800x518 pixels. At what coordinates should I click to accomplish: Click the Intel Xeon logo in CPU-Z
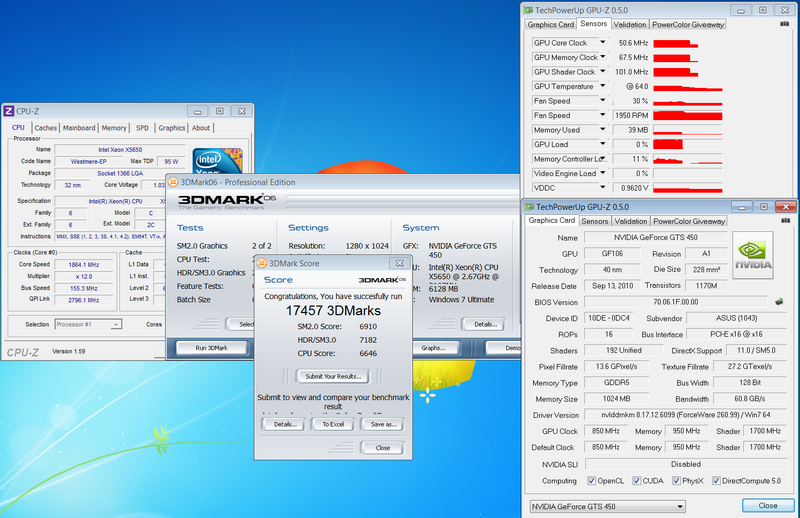[217, 161]
